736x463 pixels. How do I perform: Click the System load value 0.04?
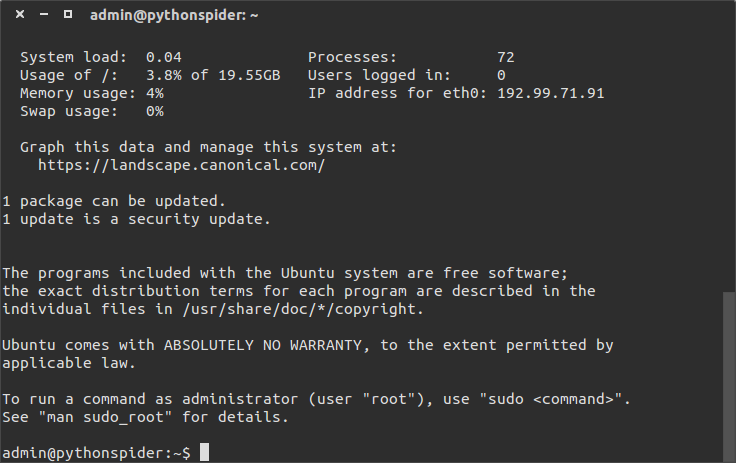coord(163,57)
